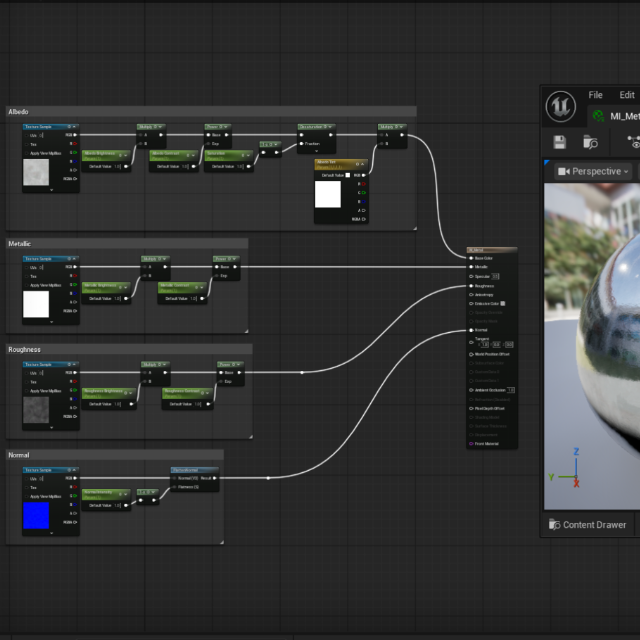Save the asset with the floppy disk icon
640x640 pixels.
coord(560,142)
